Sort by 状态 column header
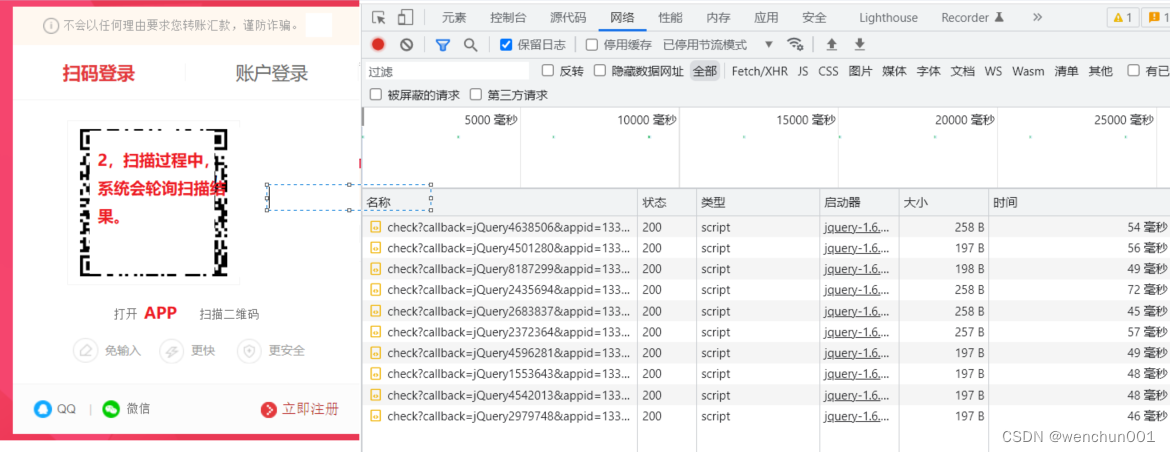This screenshot has height=452, width=1170. [666, 202]
